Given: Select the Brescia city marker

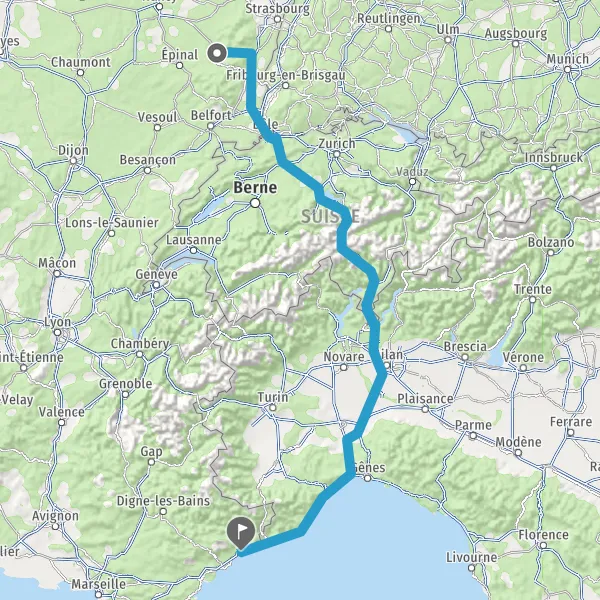Looking at the screenshot, I should pos(465,357).
